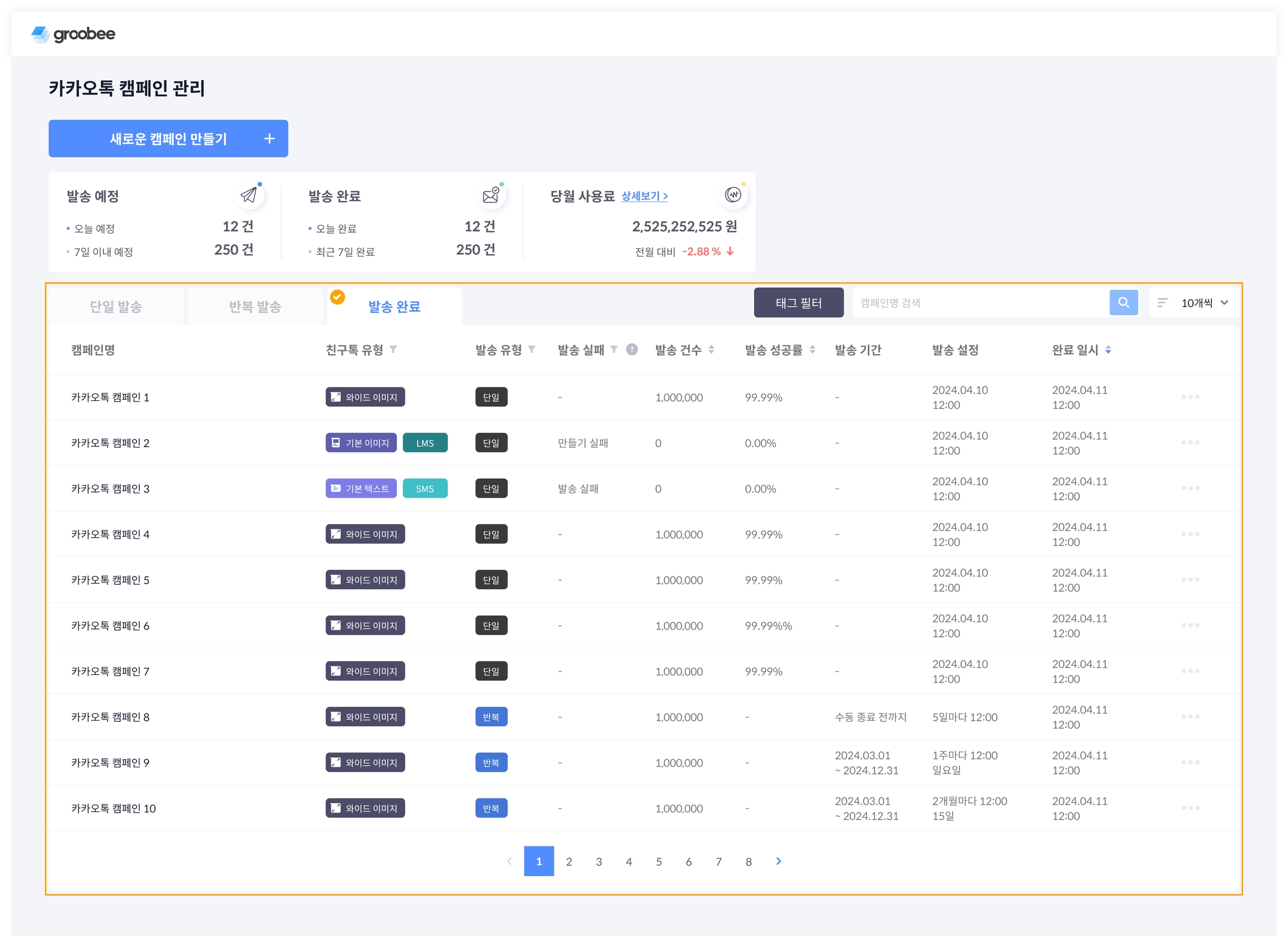Expand the 10개씩 page size dropdown
This screenshot has height=936, width=1288.
pos(1204,302)
